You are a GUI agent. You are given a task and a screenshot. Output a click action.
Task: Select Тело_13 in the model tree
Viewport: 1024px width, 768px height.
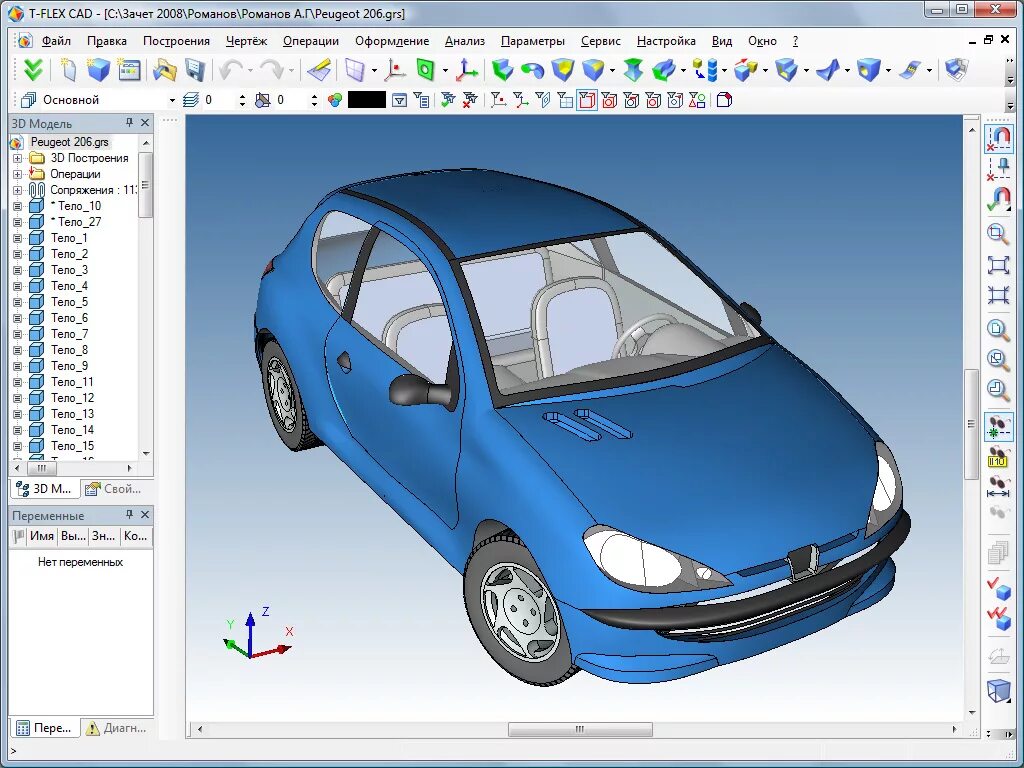(72, 414)
